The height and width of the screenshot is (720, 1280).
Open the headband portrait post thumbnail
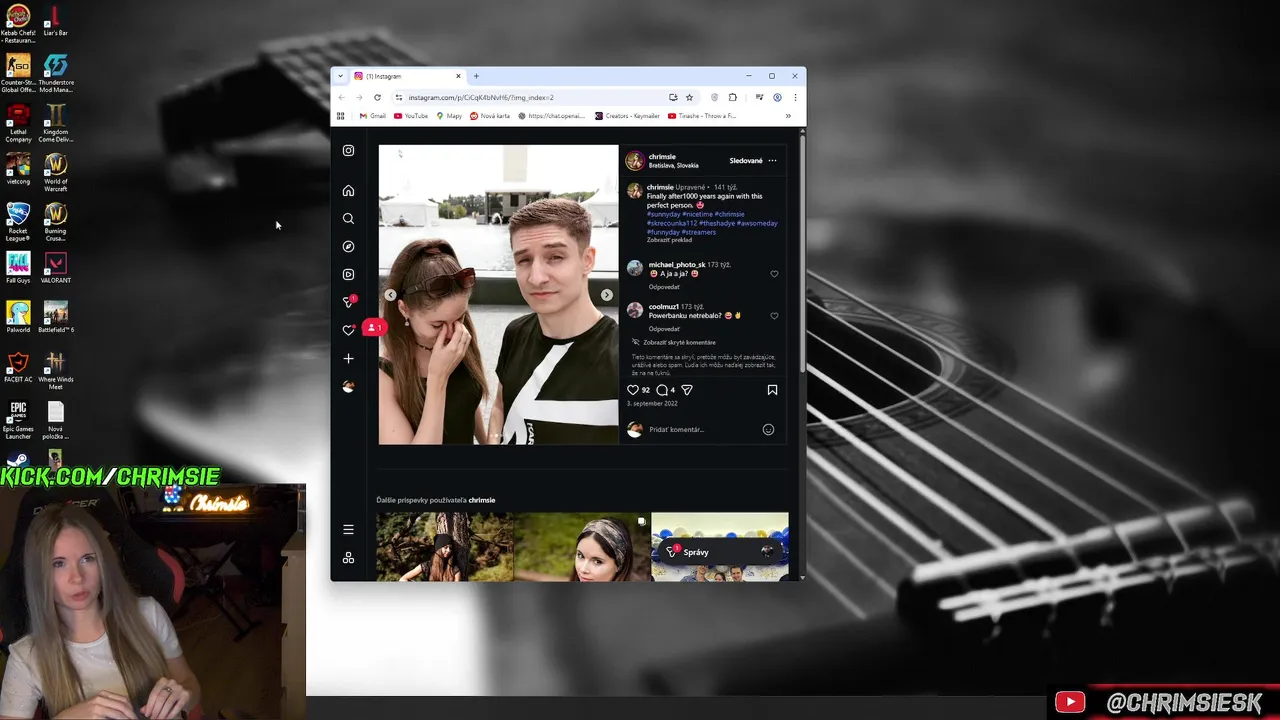[x=582, y=547]
